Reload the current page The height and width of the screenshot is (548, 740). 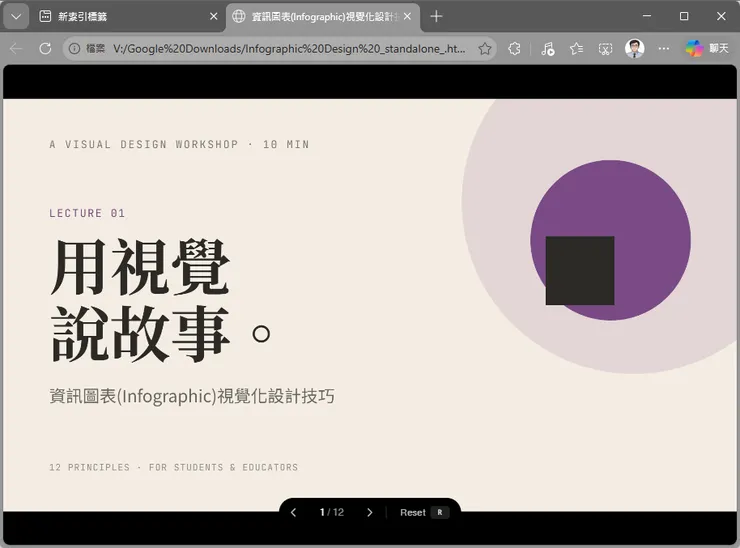tap(45, 48)
